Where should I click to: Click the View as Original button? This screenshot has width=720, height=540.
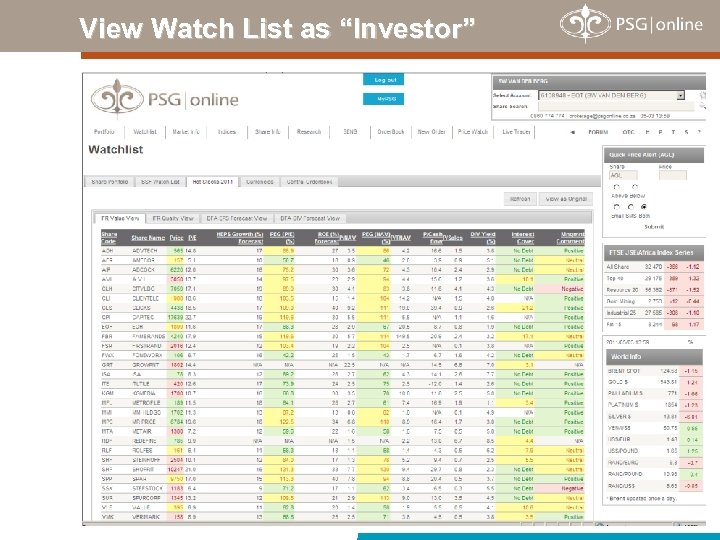pyautogui.click(x=566, y=199)
